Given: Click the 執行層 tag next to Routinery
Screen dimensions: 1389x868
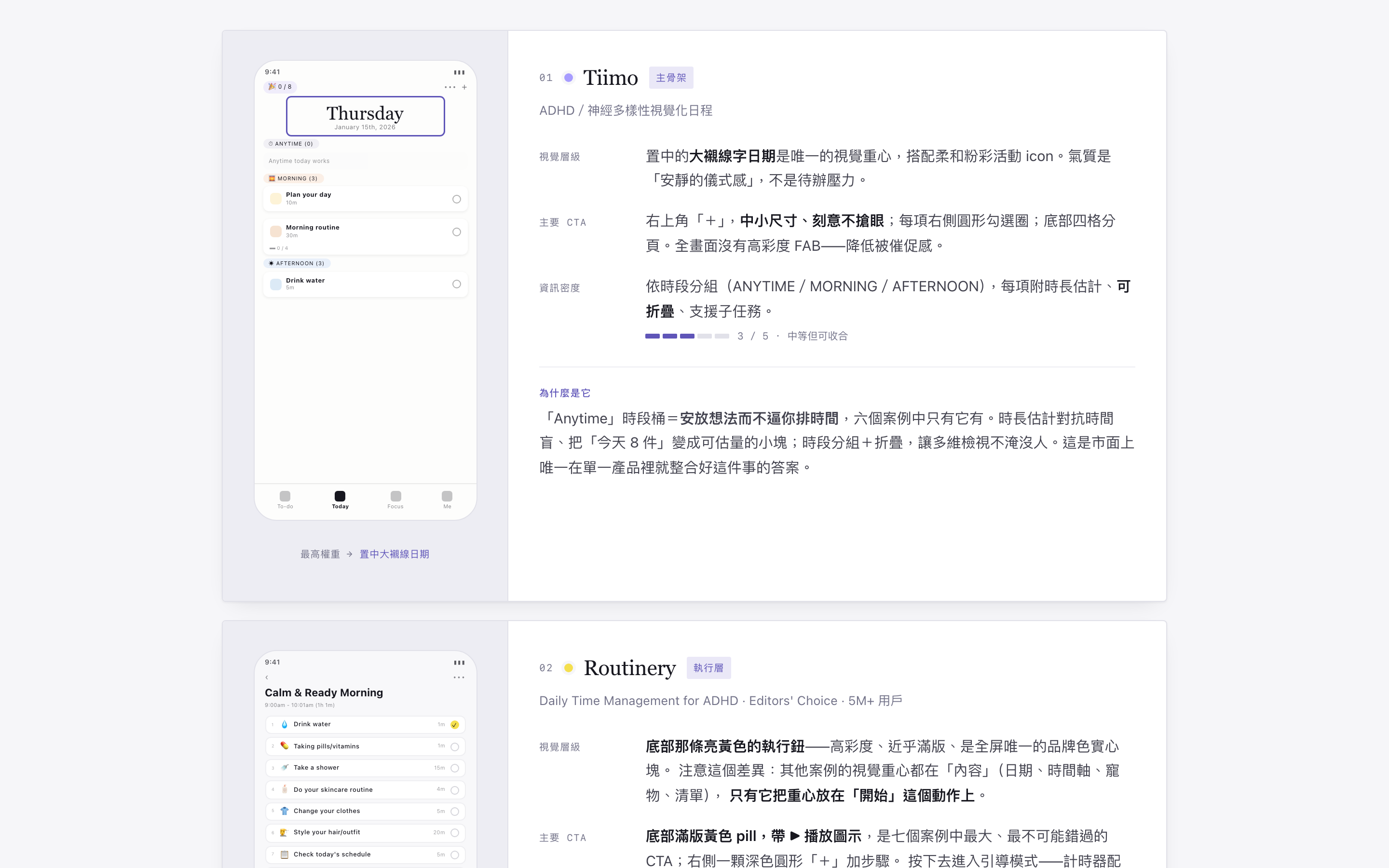Looking at the screenshot, I should 709,668.
